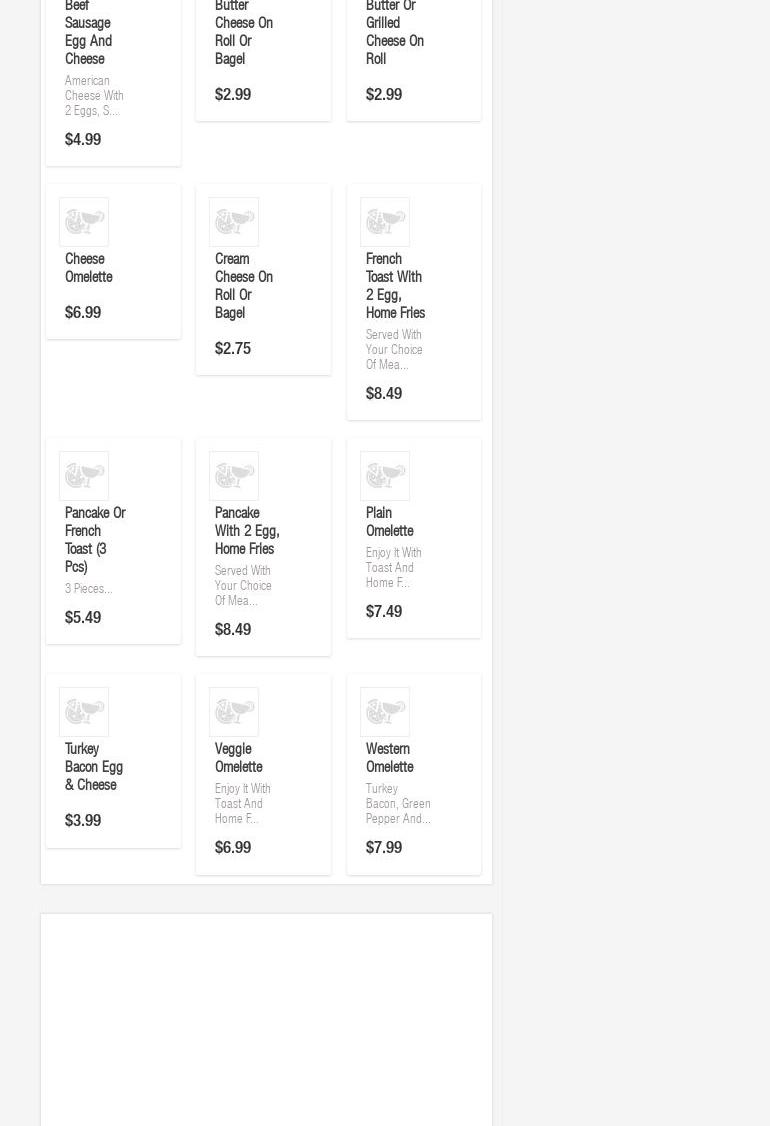
Task: Click the Western Omelette placeholder icon
Action: [x=385, y=712]
